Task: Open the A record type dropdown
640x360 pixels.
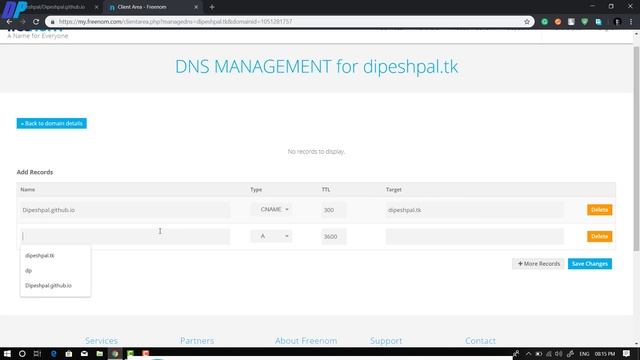Action: coord(271,236)
